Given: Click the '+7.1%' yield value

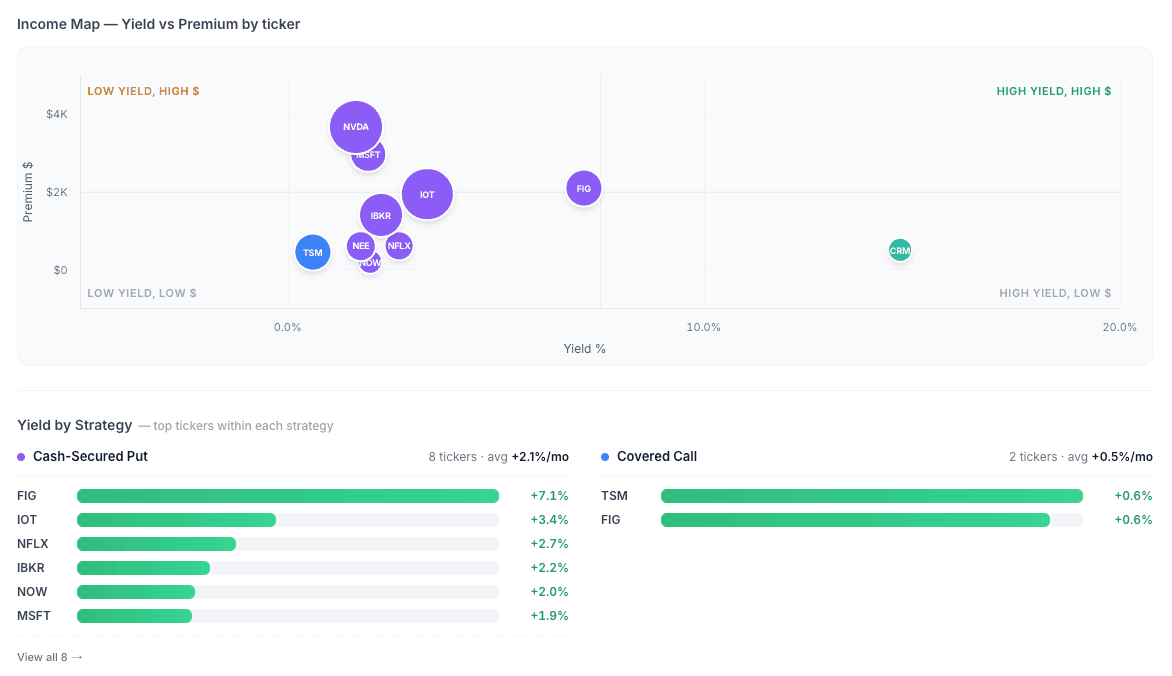Looking at the screenshot, I should coord(549,496).
